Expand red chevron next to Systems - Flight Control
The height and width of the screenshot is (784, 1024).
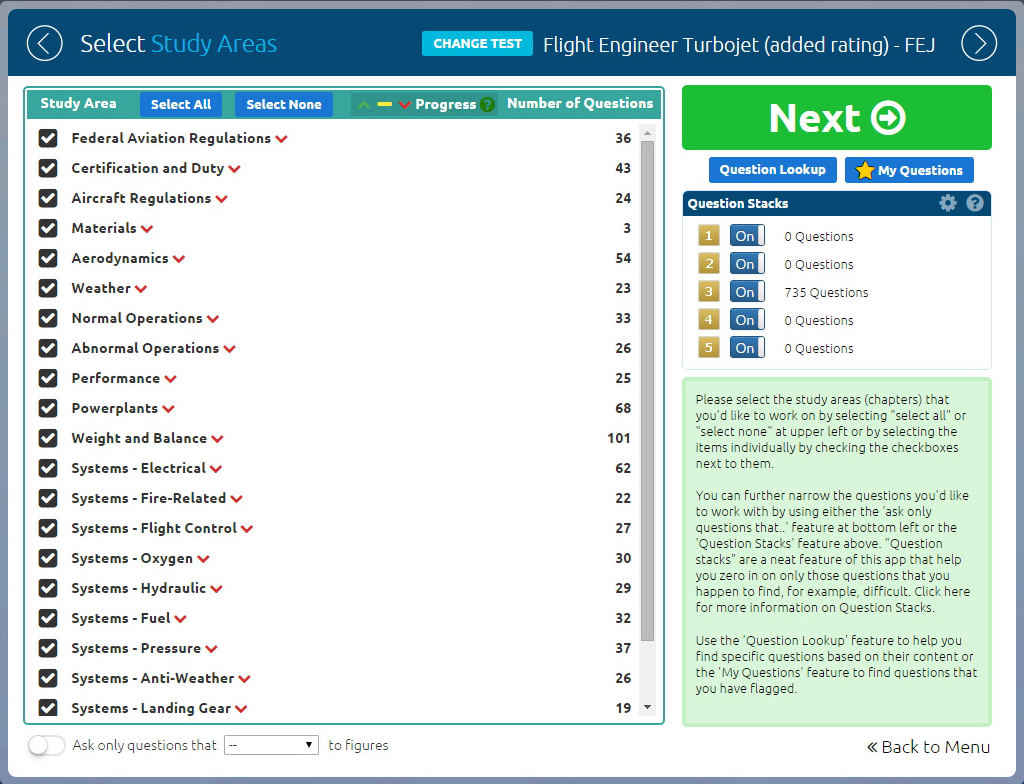click(247, 529)
